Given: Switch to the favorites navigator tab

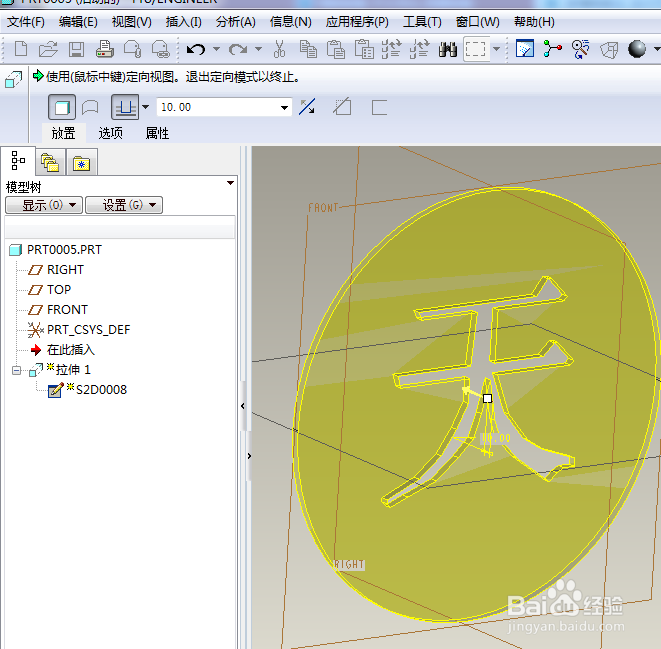Looking at the screenshot, I should click(82, 162).
